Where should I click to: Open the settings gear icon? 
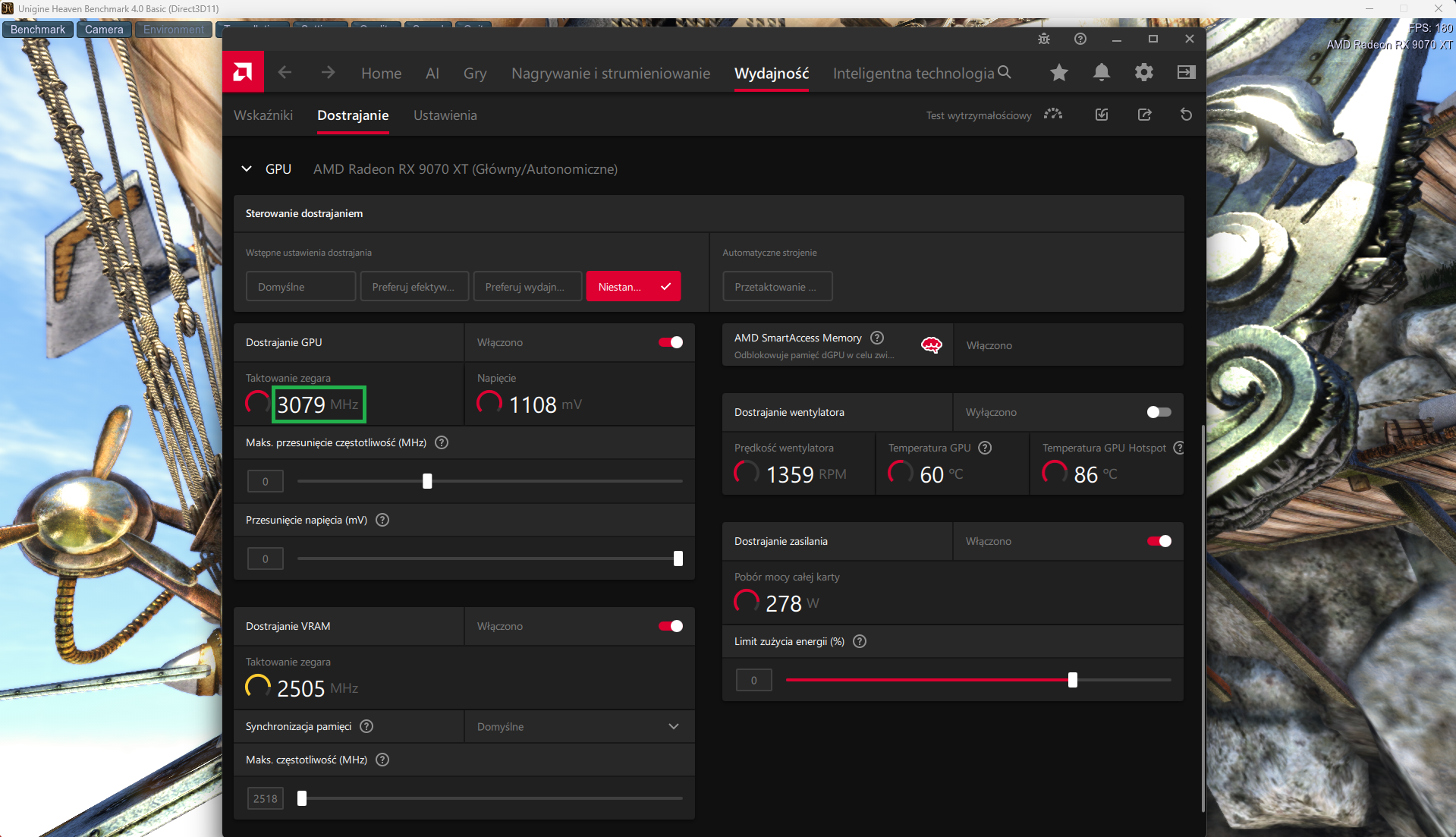[x=1144, y=72]
